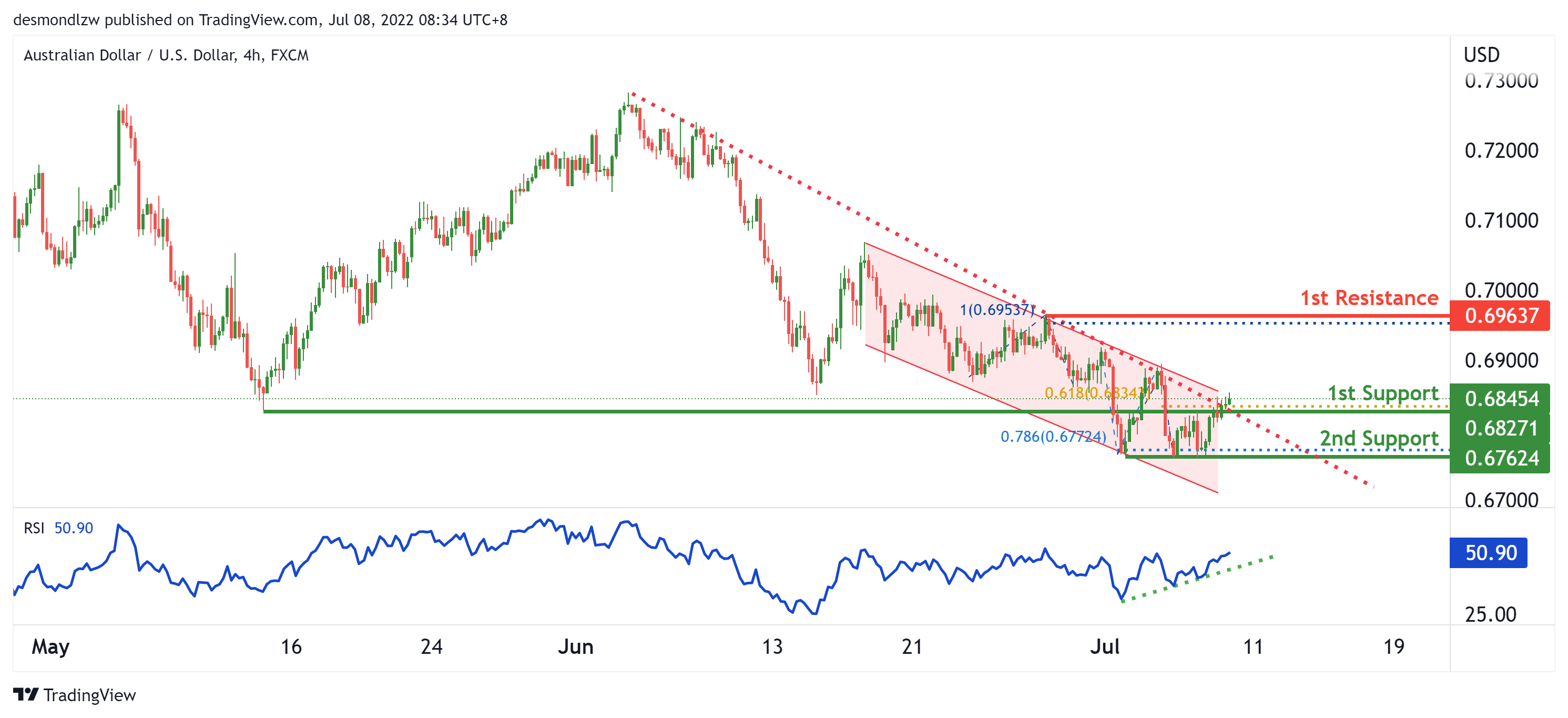Click the green 0.68271 price tag
Image resolution: width=1568 pixels, height=718 pixels.
1501,428
